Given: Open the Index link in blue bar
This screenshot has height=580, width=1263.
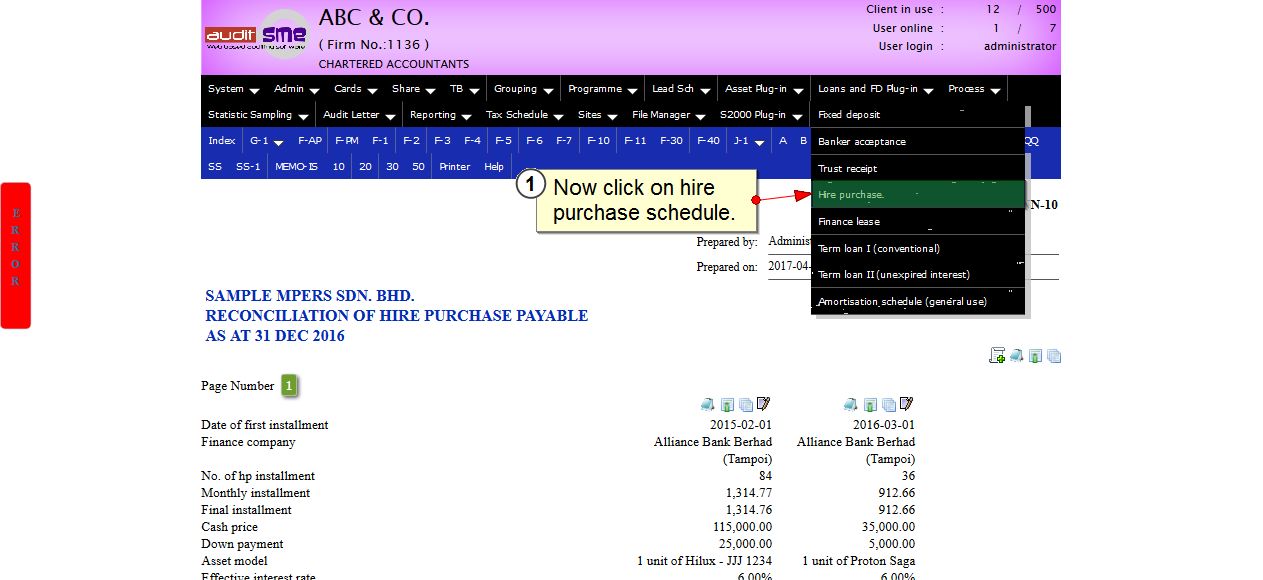Looking at the screenshot, I should tap(221, 141).
